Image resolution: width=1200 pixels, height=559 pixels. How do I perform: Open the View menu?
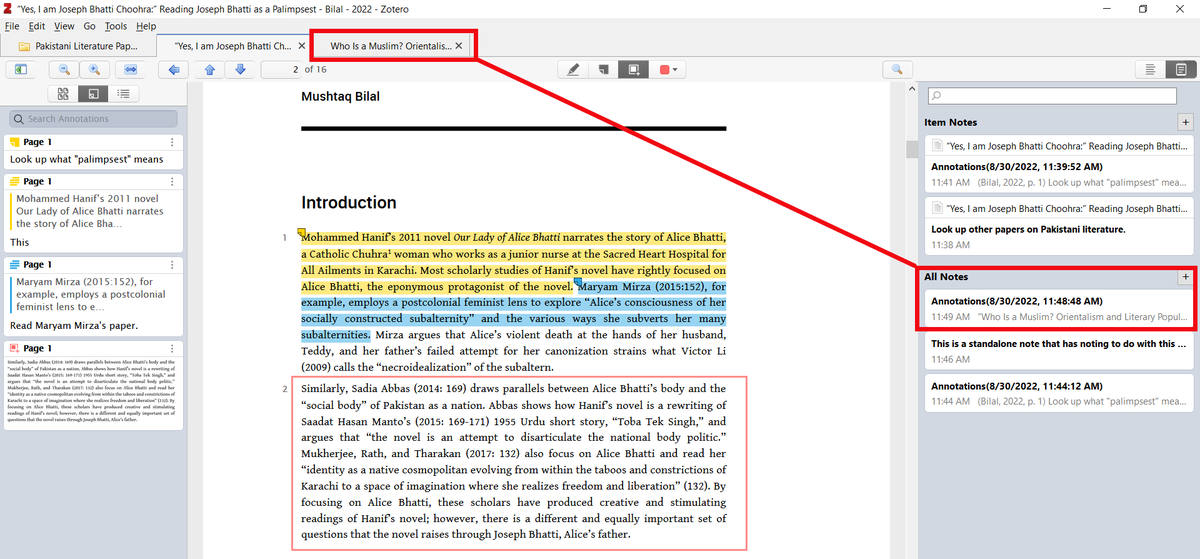[64, 26]
